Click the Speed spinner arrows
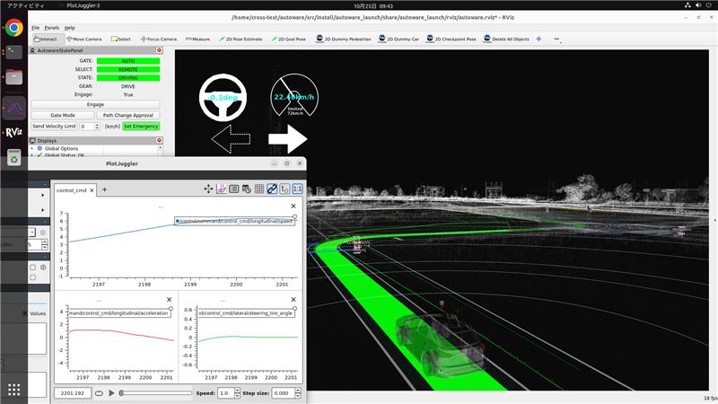 coord(237,393)
